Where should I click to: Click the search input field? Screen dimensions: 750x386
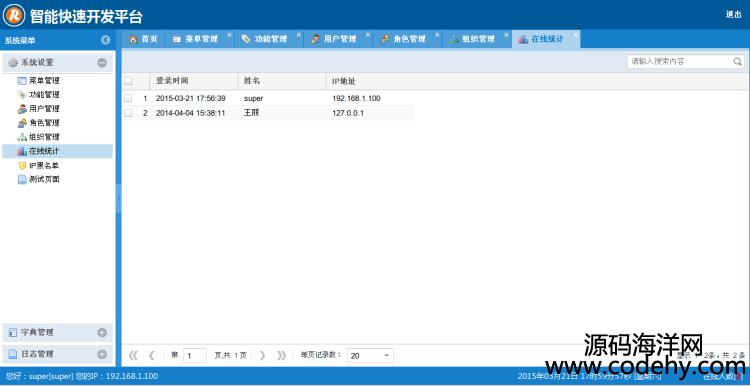(680, 61)
